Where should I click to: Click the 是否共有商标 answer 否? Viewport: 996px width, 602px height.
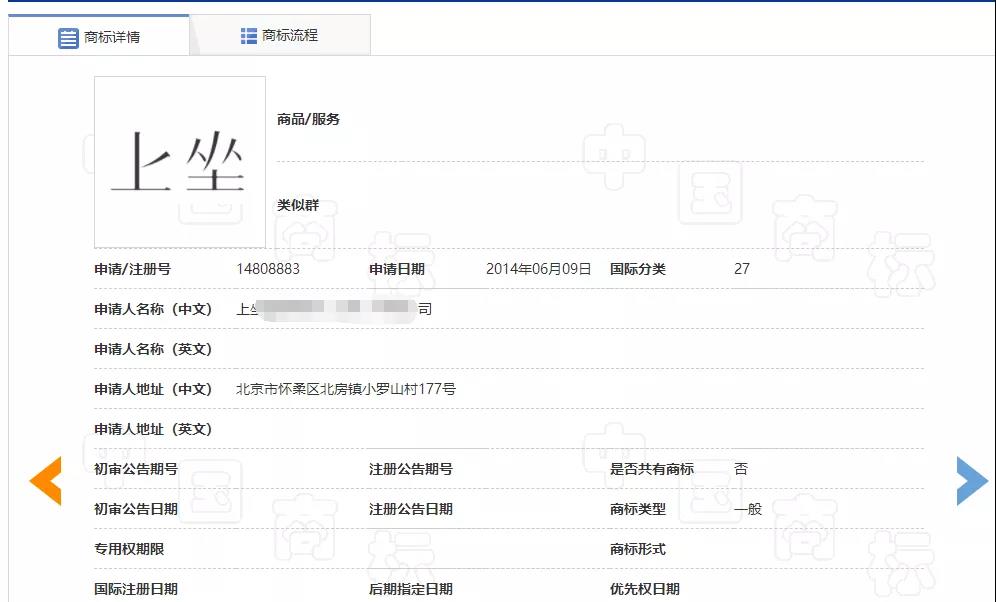[x=741, y=467]
